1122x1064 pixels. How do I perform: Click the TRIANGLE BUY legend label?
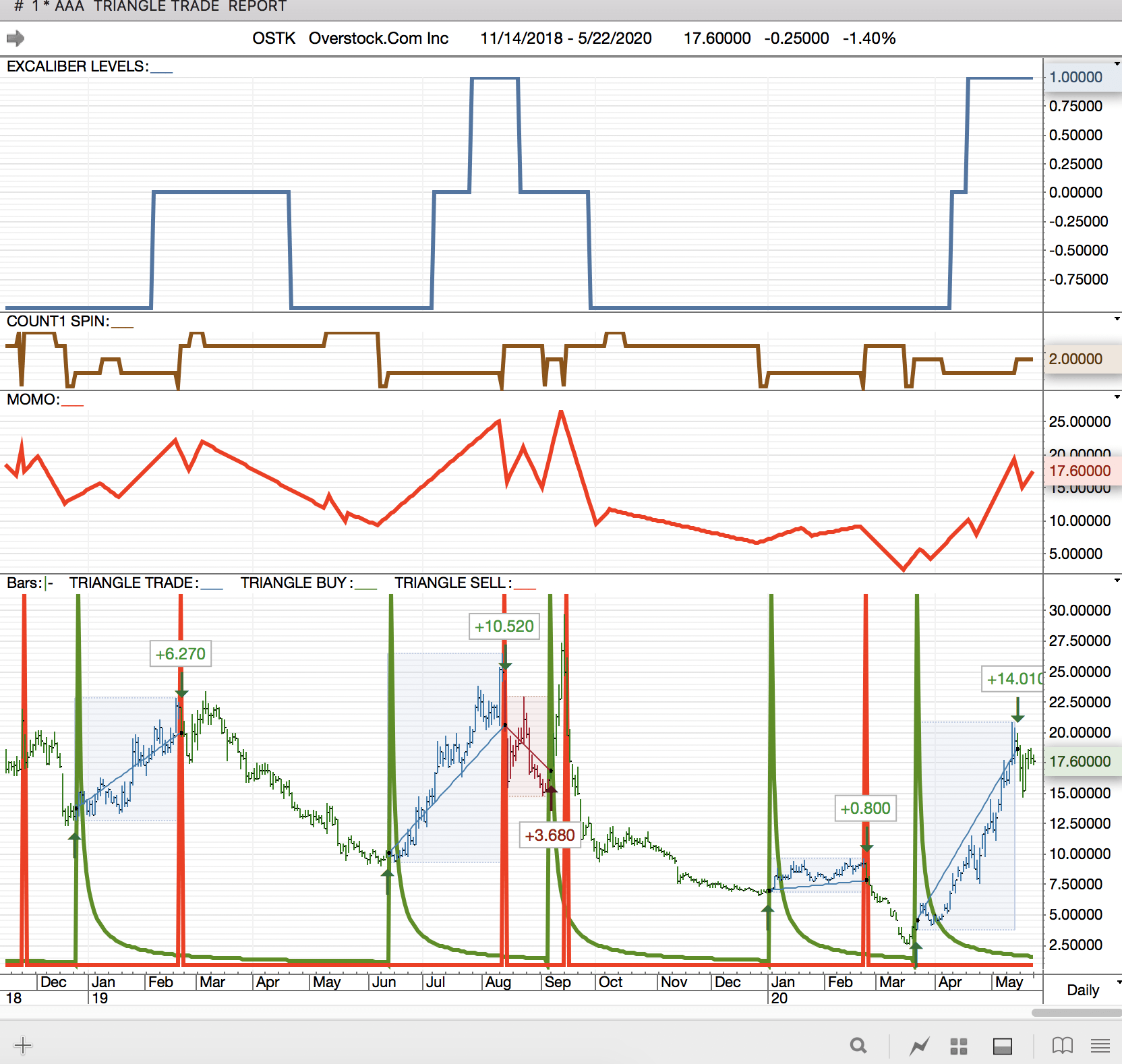296,583
